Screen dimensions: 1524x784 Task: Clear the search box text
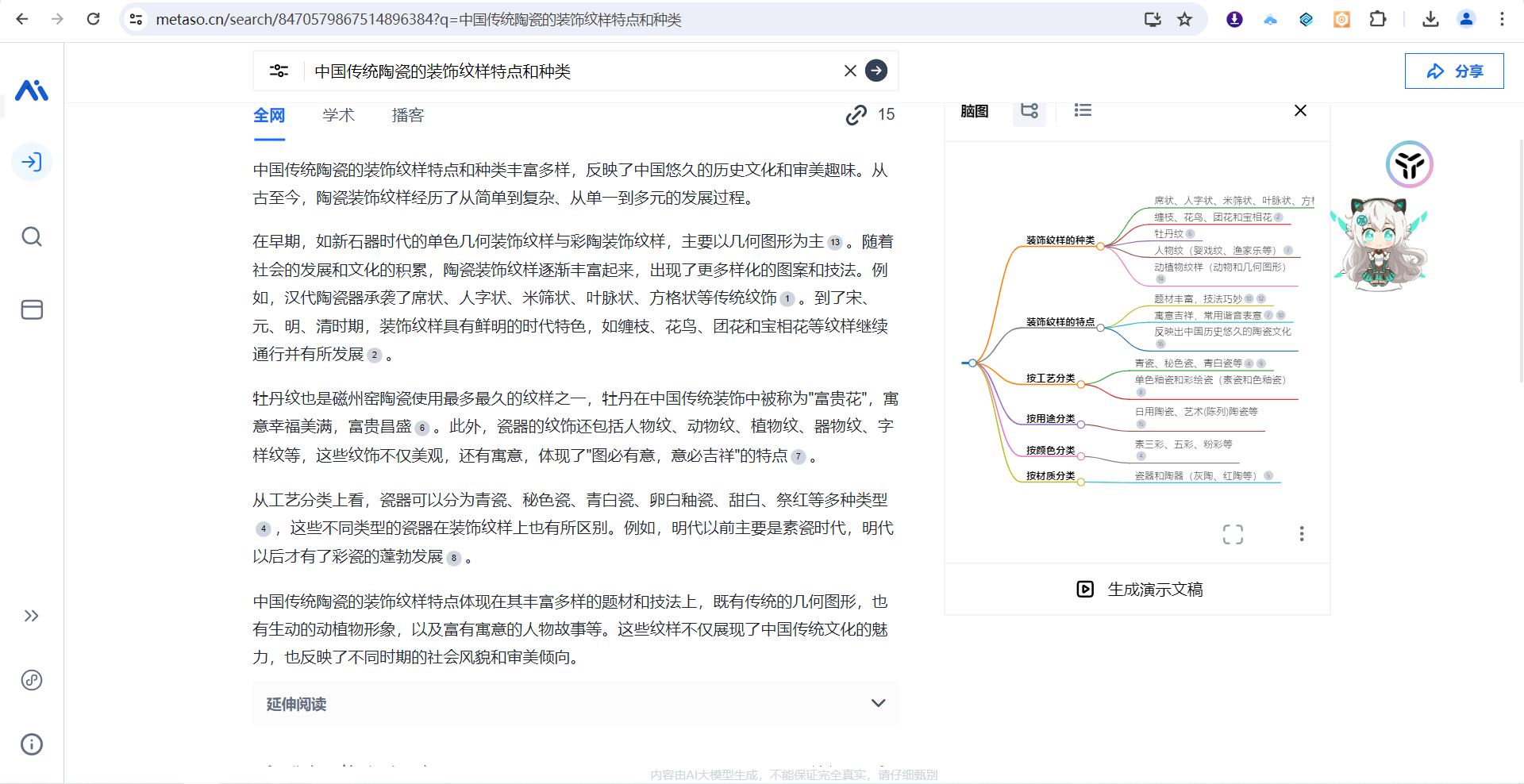click(x=850, y=71)
